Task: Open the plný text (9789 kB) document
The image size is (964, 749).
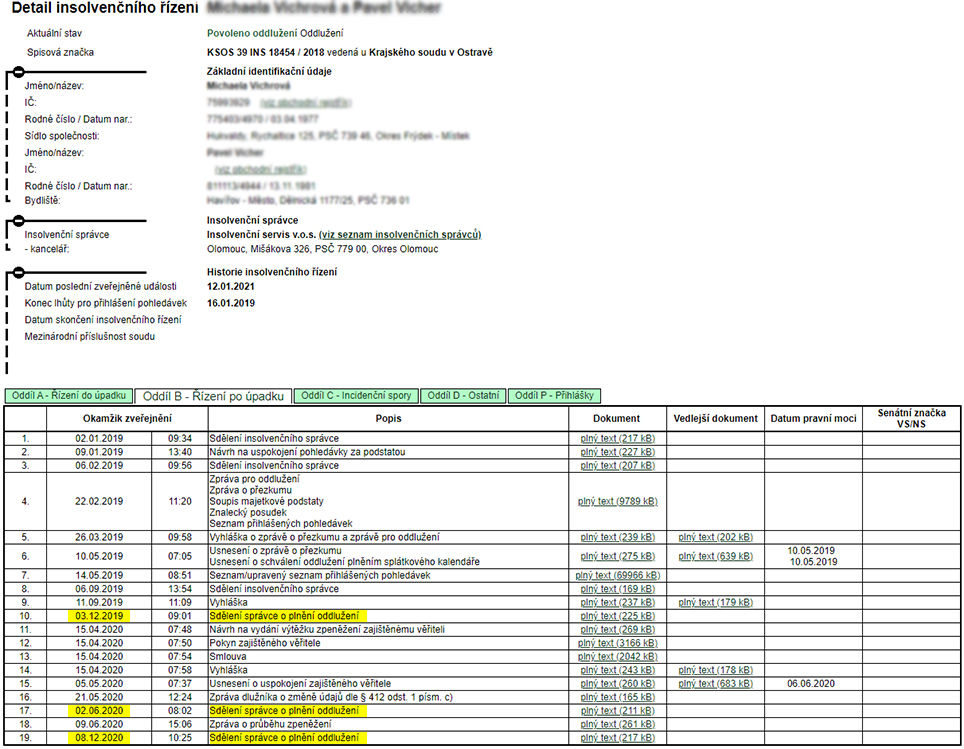Action: click(617, 501)
